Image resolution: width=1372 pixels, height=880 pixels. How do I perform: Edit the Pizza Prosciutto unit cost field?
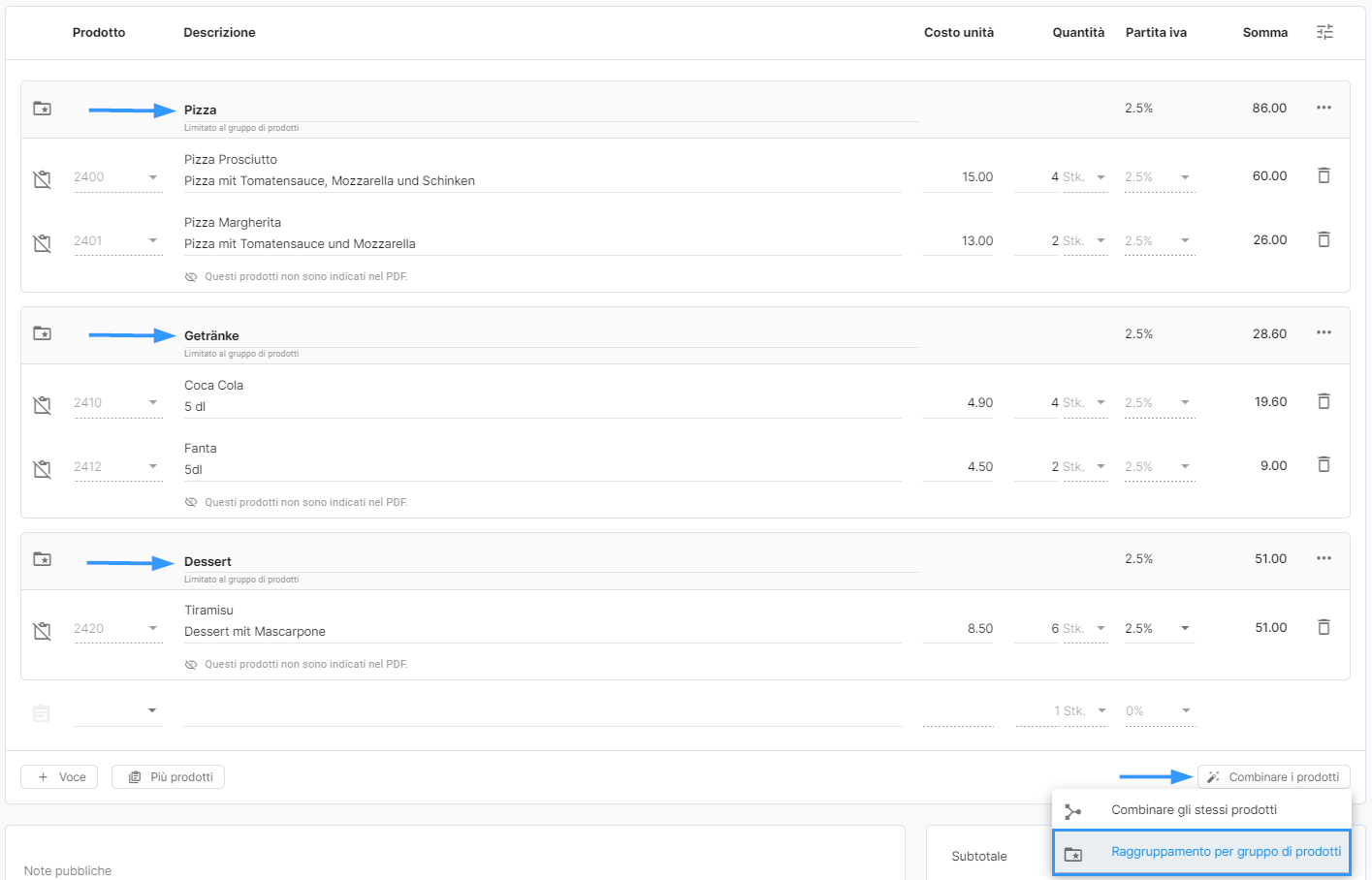coord(959,177)
